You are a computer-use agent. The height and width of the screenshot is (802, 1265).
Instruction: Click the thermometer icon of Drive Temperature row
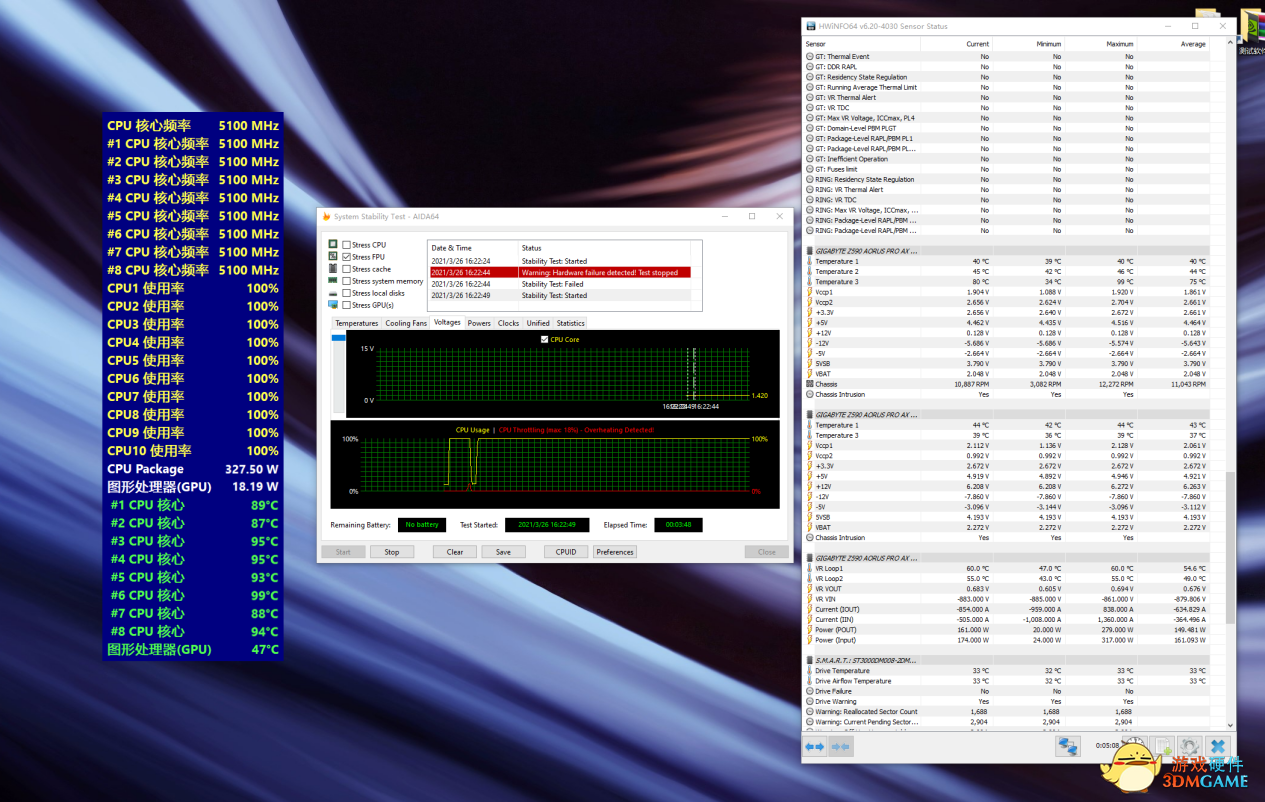(809, 671)
